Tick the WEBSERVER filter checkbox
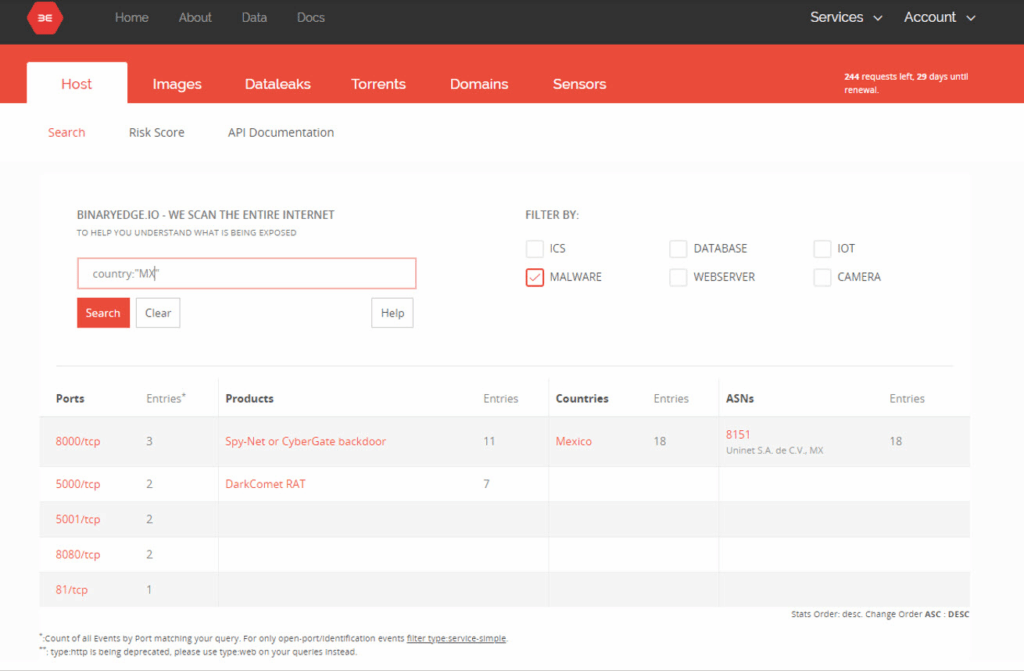 [x=678, y=277]
